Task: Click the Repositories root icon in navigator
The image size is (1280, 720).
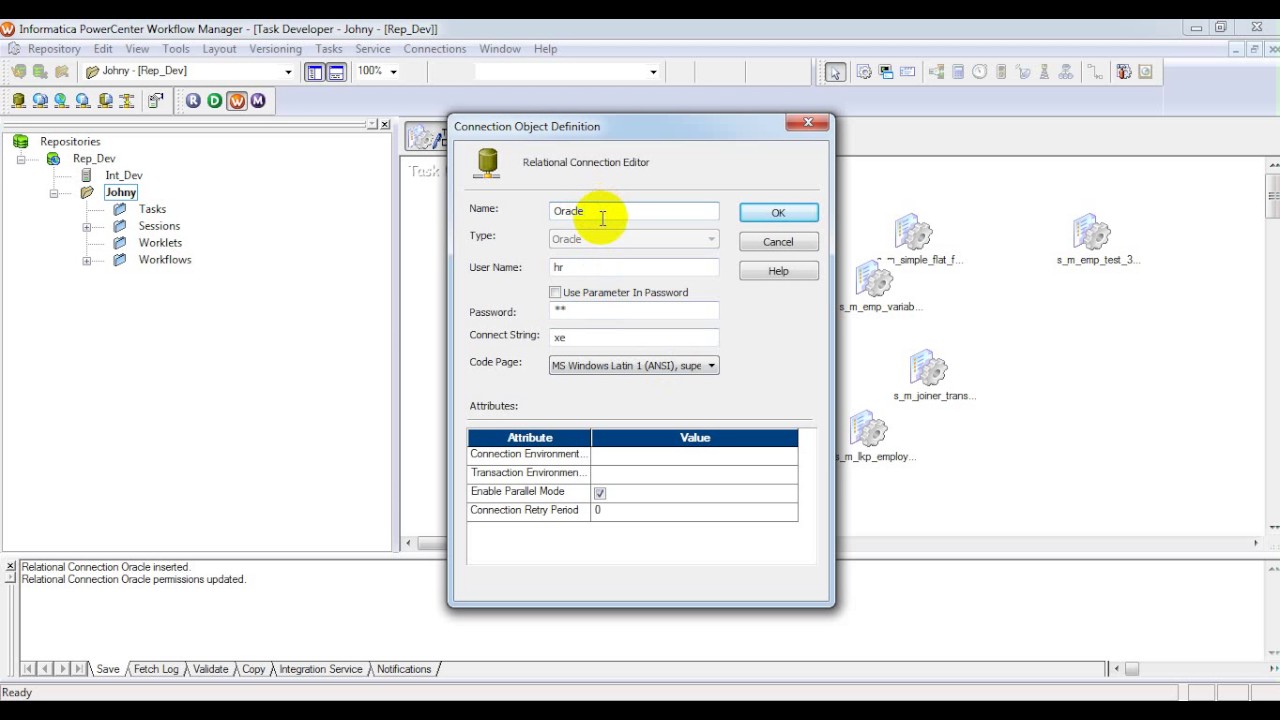Action: point(20,141)
